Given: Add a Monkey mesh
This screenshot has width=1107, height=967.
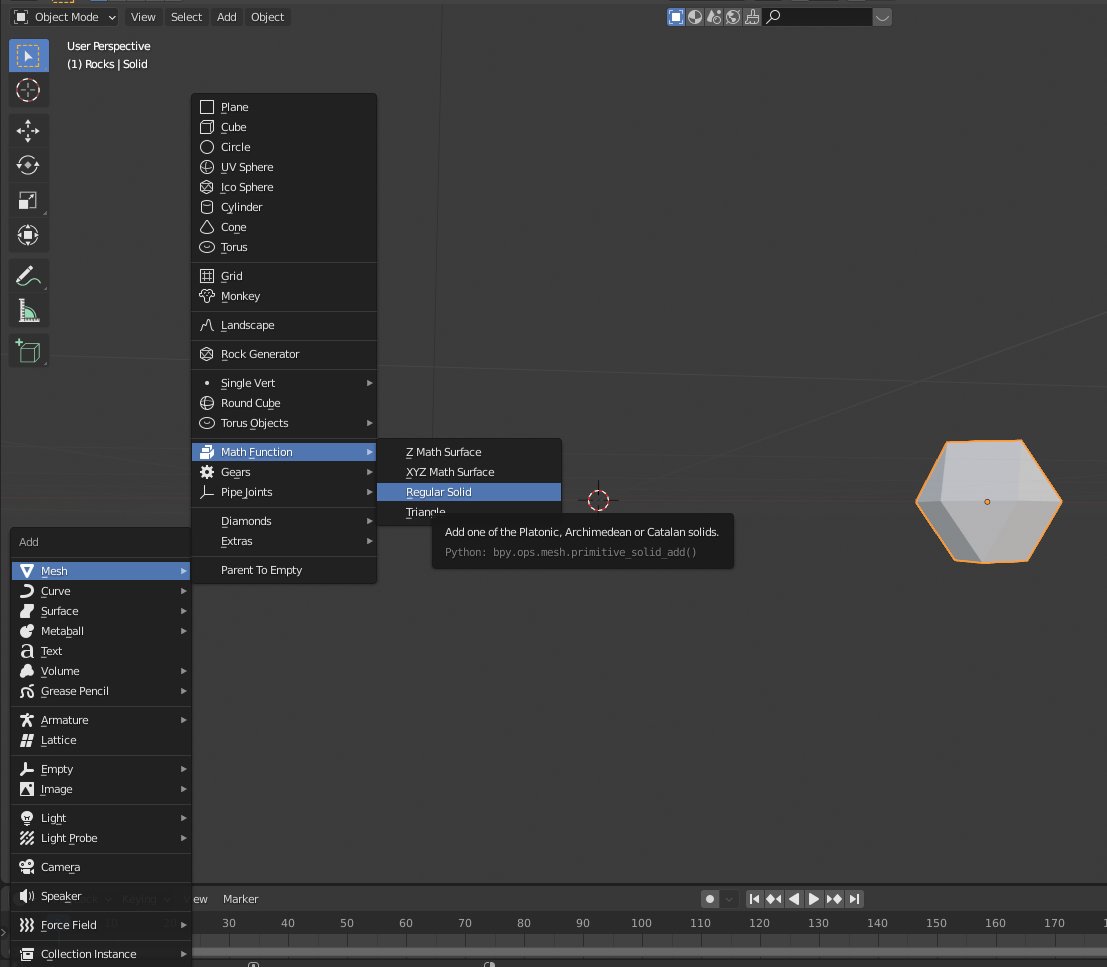Looking at the screenshot, I should (x=284, y=296).
